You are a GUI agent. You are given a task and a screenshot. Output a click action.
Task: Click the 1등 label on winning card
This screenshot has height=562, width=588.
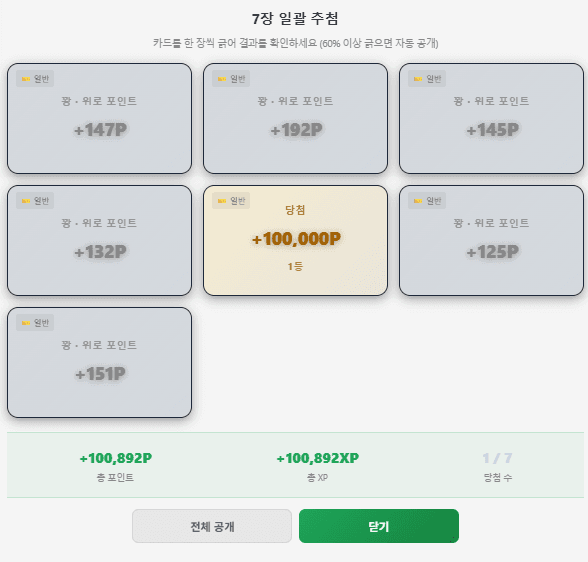(x=296, y=267)
